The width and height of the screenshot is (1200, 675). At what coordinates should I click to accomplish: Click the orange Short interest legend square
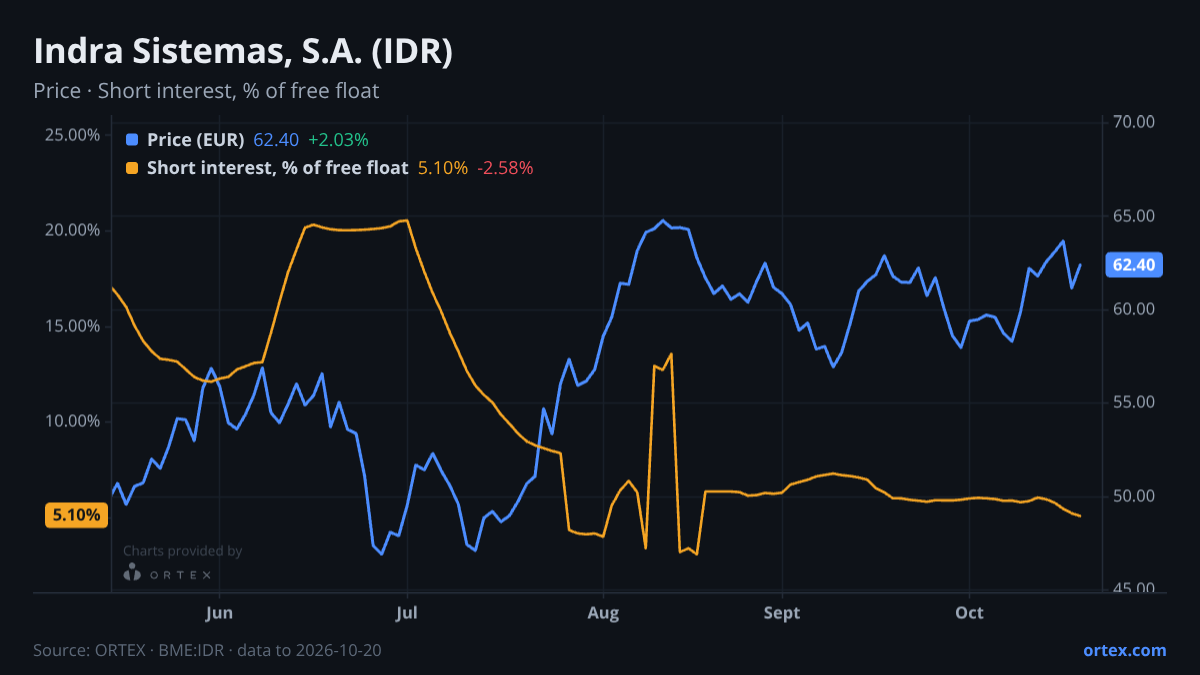(132, 168)
